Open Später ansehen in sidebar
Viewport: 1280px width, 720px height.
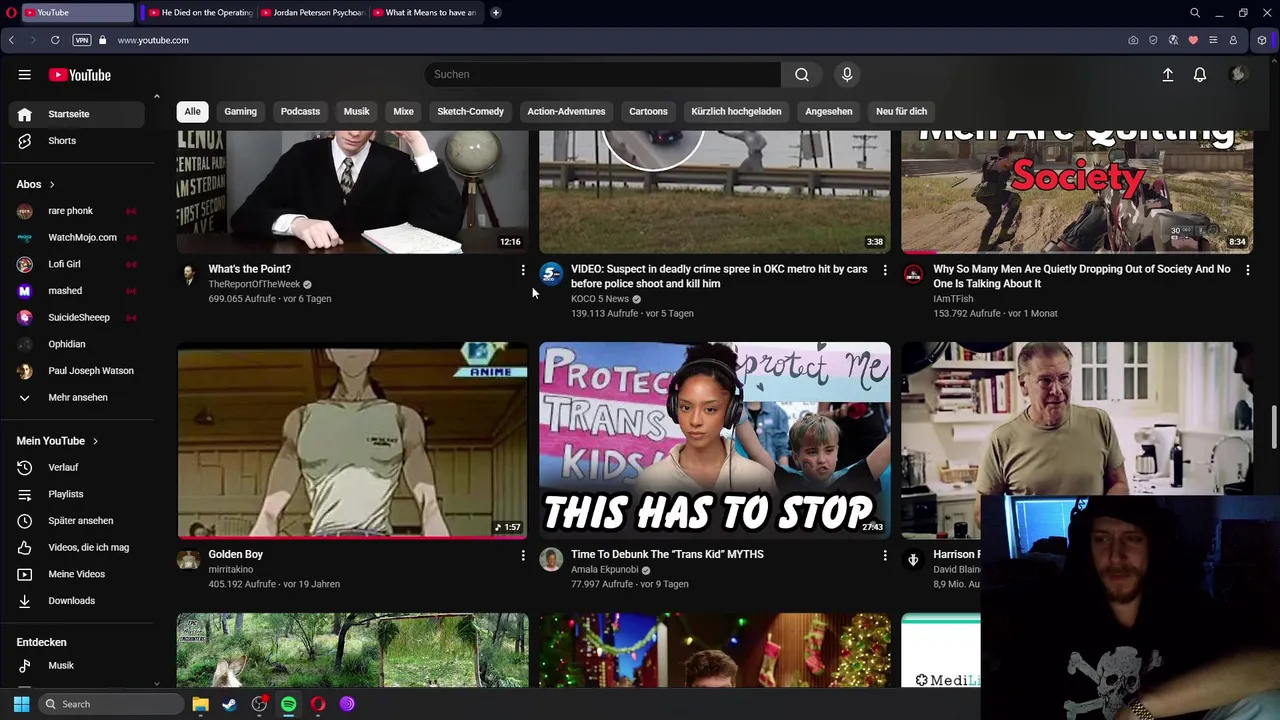coord(78,521)
